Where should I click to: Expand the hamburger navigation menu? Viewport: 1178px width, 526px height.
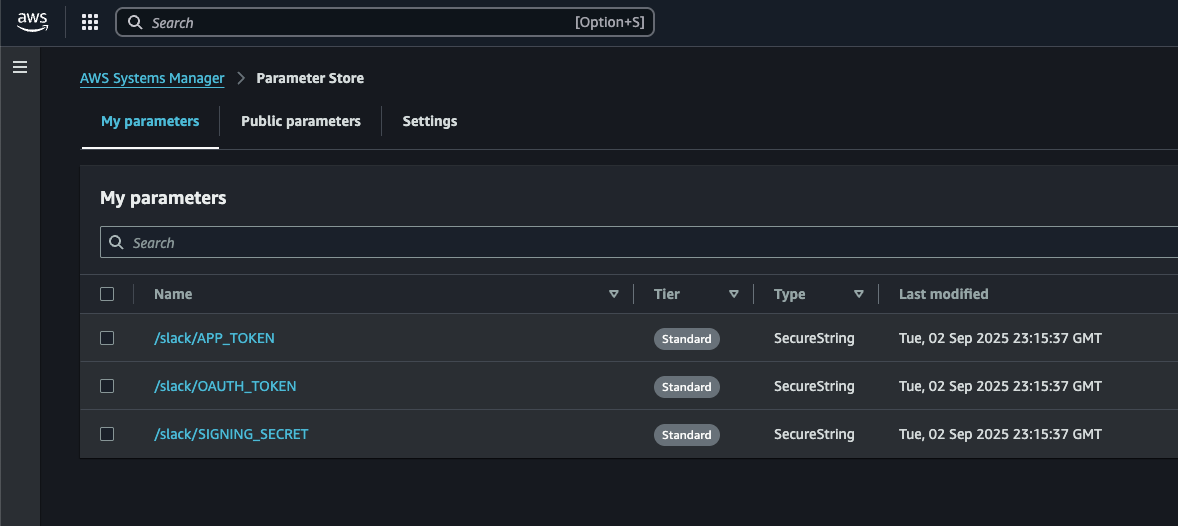[x=20, y=68]
